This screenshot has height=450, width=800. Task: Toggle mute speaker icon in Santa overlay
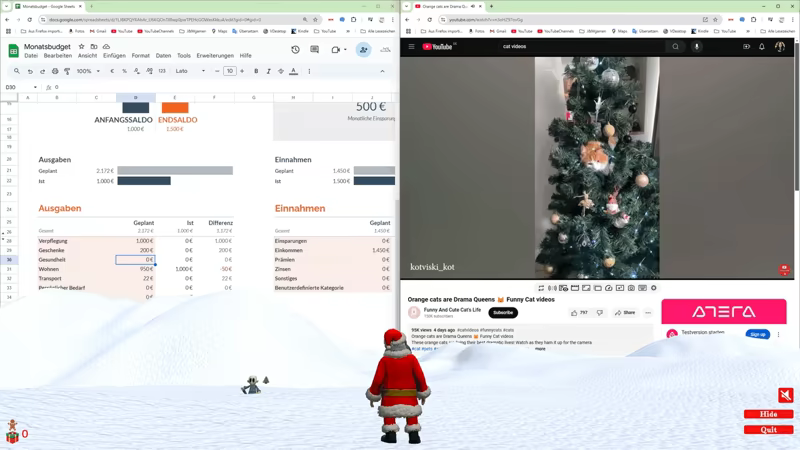click(x=786, y=395)
